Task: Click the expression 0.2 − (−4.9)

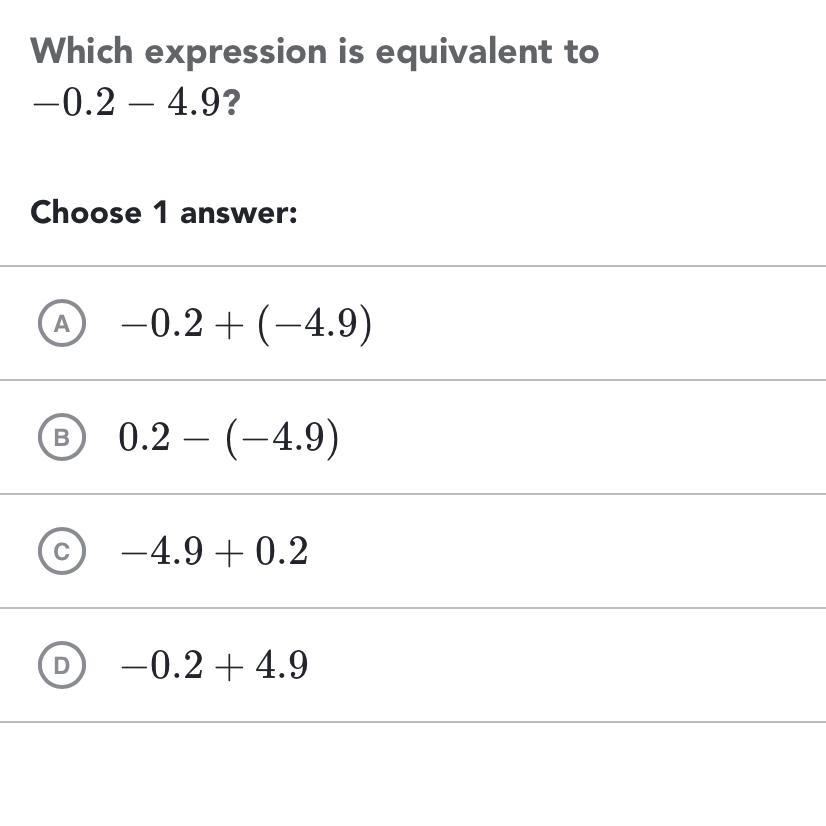Action: coord(229,438)
